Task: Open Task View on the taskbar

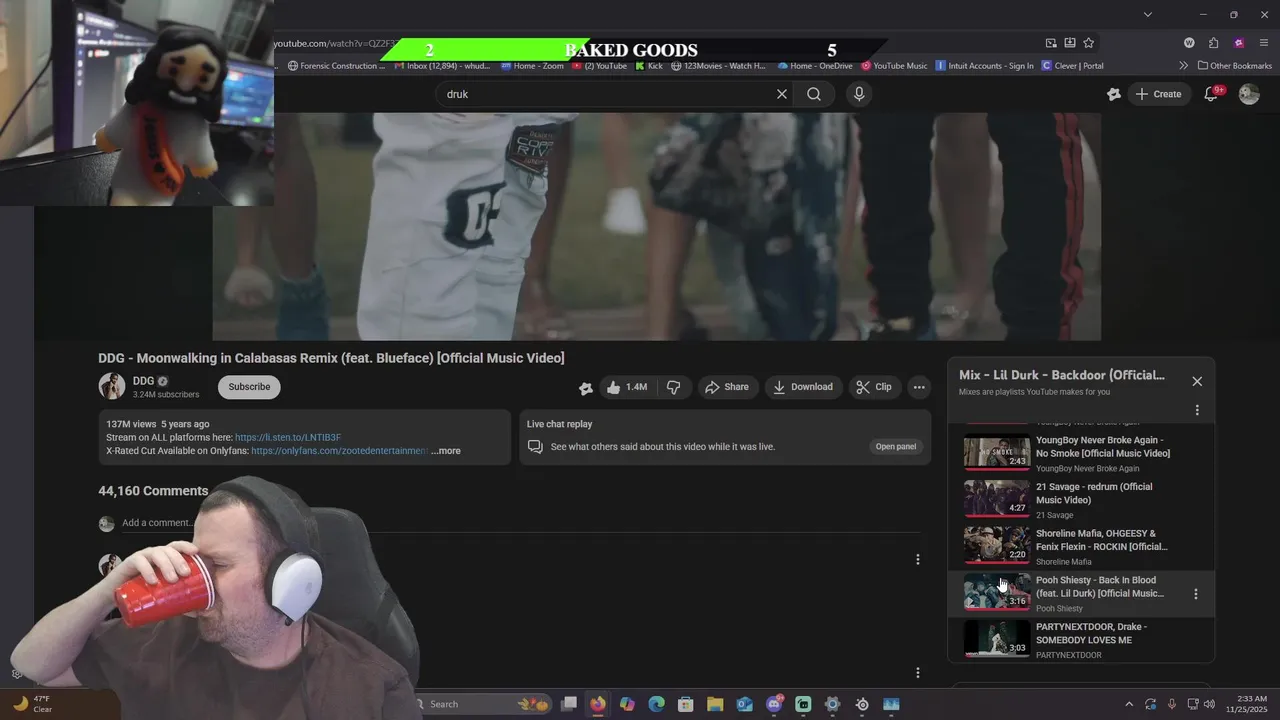Action: coord(569,704)
